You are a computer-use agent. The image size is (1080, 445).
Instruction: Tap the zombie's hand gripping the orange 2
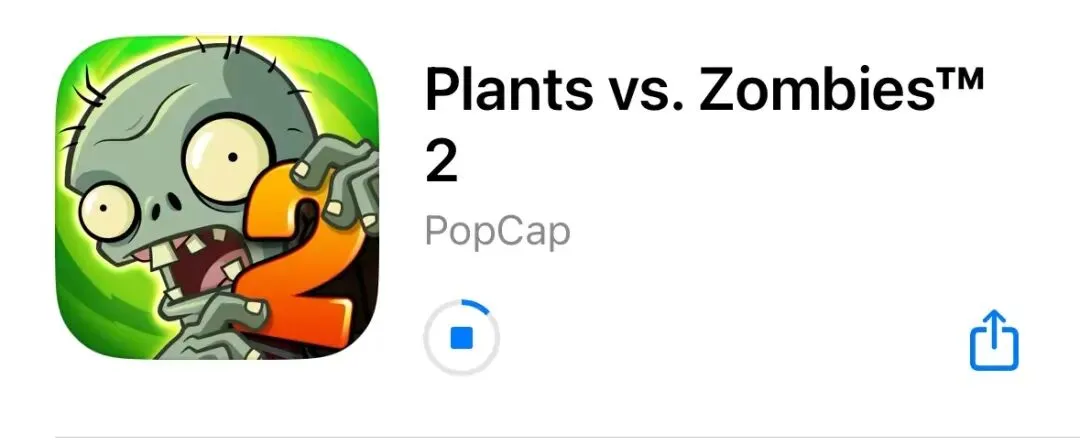pyautogui.click(x=338, y=180)
